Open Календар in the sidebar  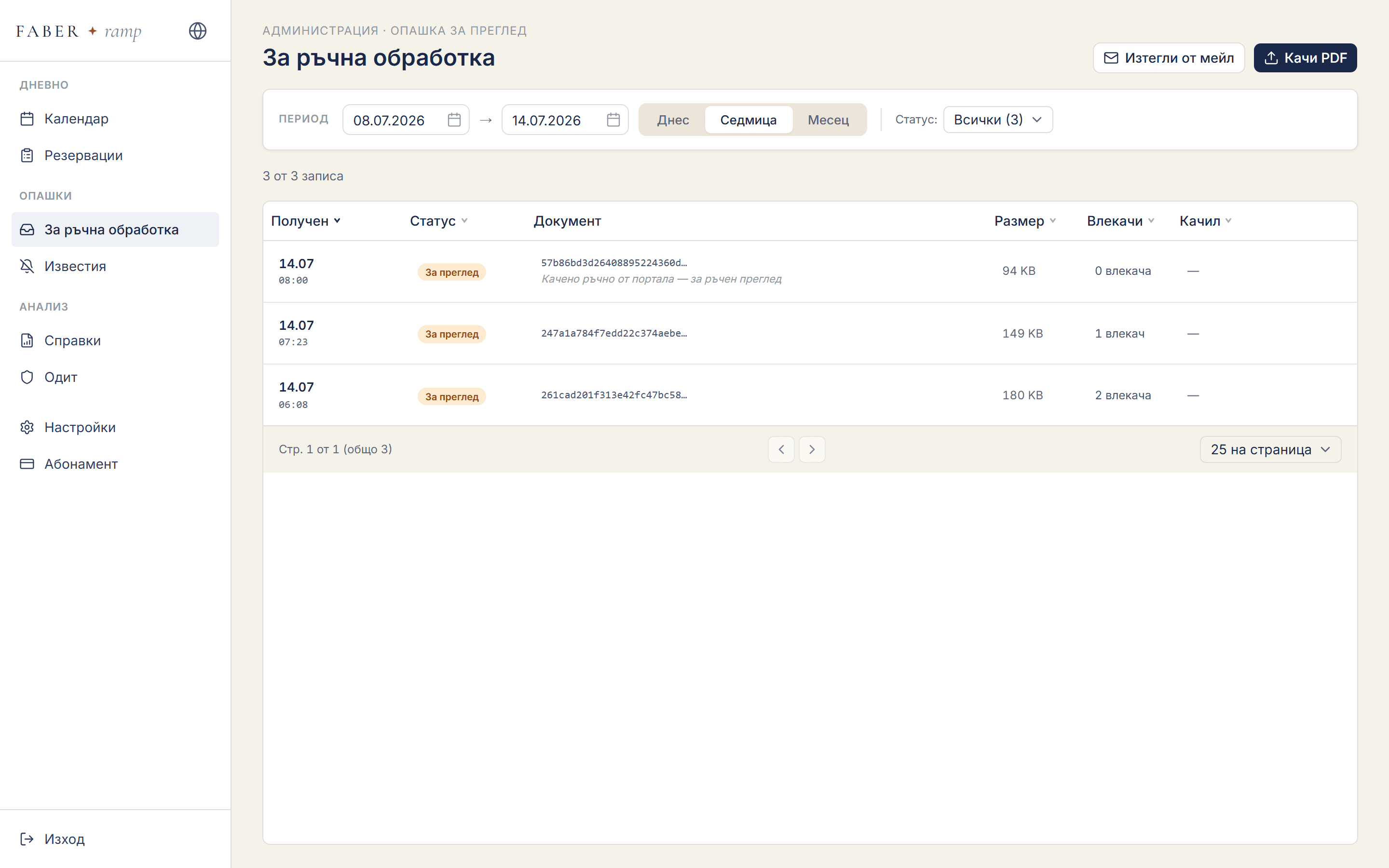tap(115, 119)
